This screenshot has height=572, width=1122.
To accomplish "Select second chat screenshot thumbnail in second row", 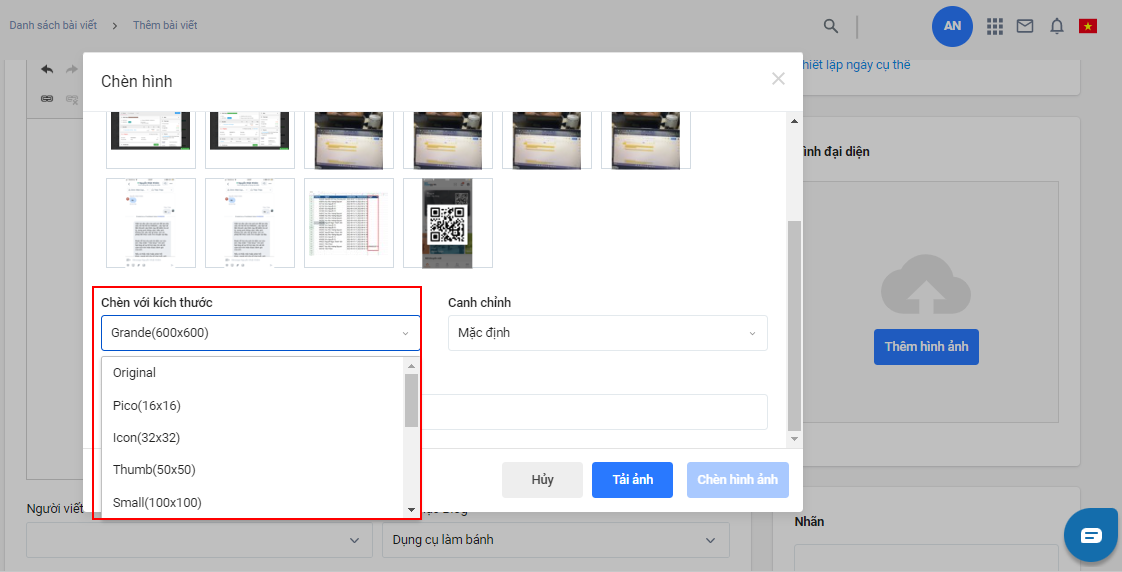I will (250, 223).
